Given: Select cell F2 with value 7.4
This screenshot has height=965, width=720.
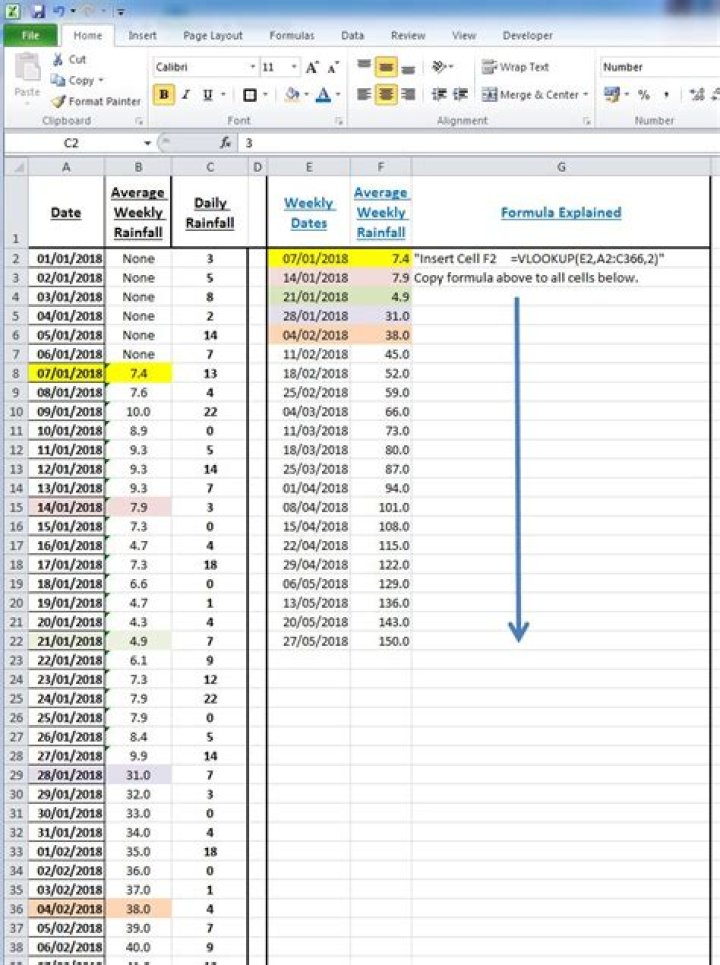Looking at the screenshot, I should coord(381,258).
